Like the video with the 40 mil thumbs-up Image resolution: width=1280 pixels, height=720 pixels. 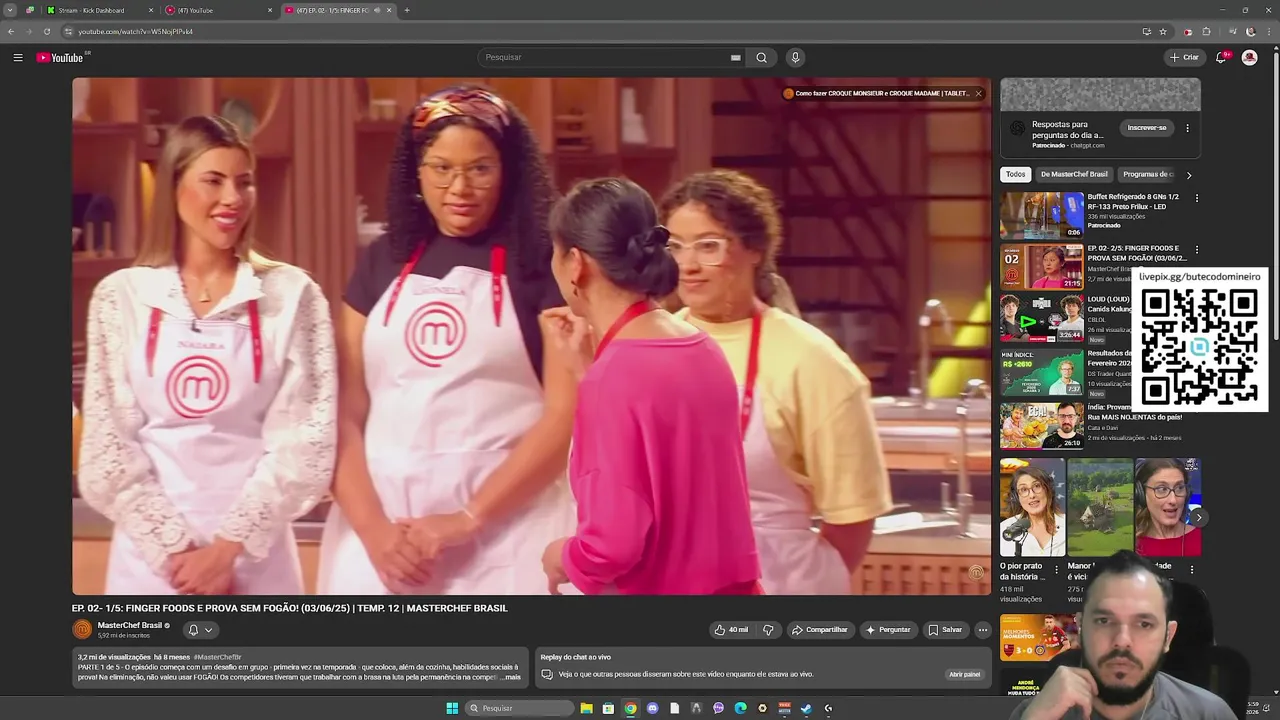tap(732, 630)
